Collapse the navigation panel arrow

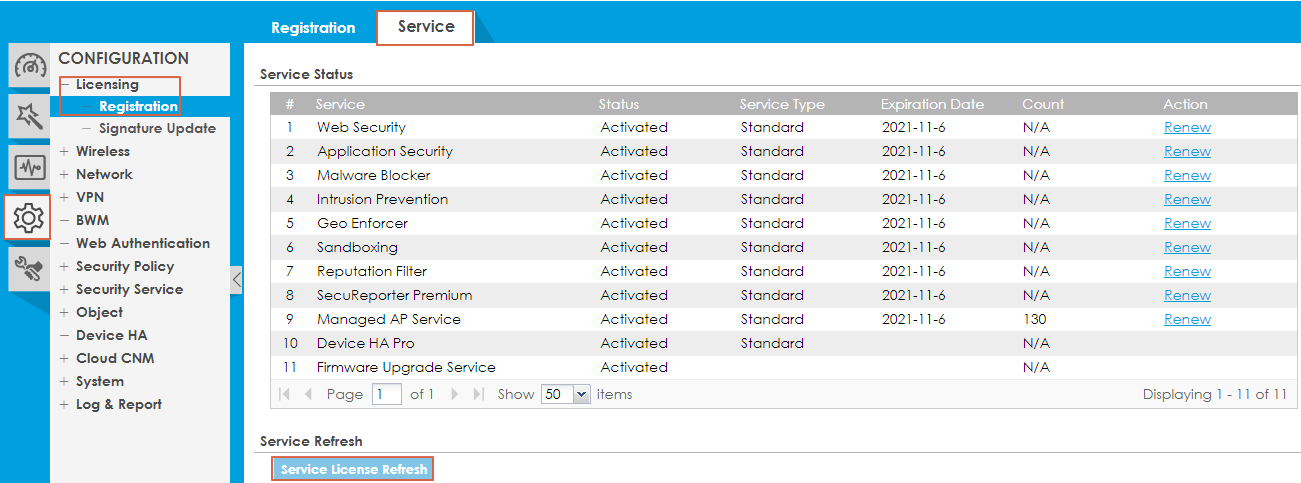coord(236,280)
